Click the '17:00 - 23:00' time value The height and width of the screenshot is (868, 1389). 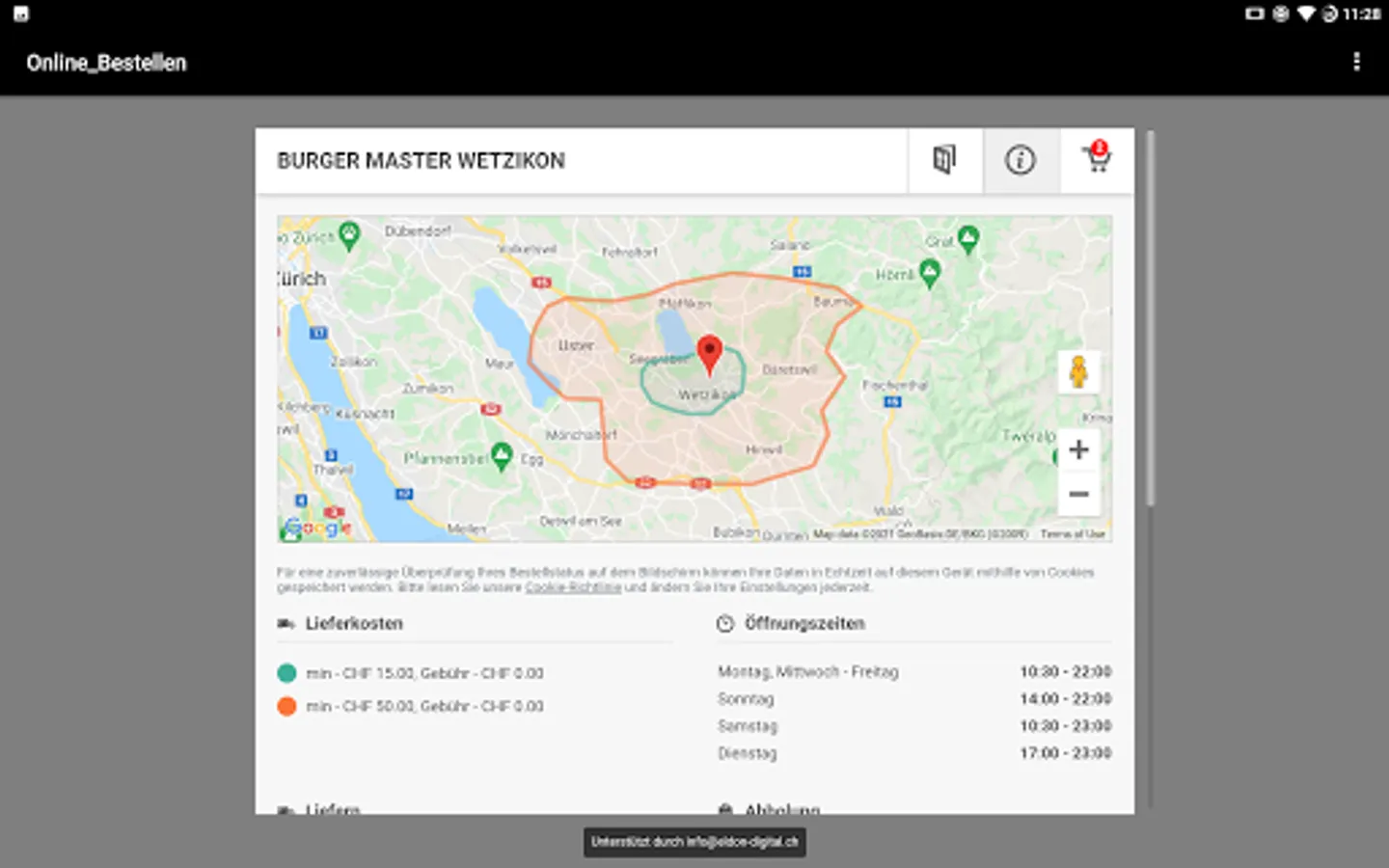[1066, 752]
